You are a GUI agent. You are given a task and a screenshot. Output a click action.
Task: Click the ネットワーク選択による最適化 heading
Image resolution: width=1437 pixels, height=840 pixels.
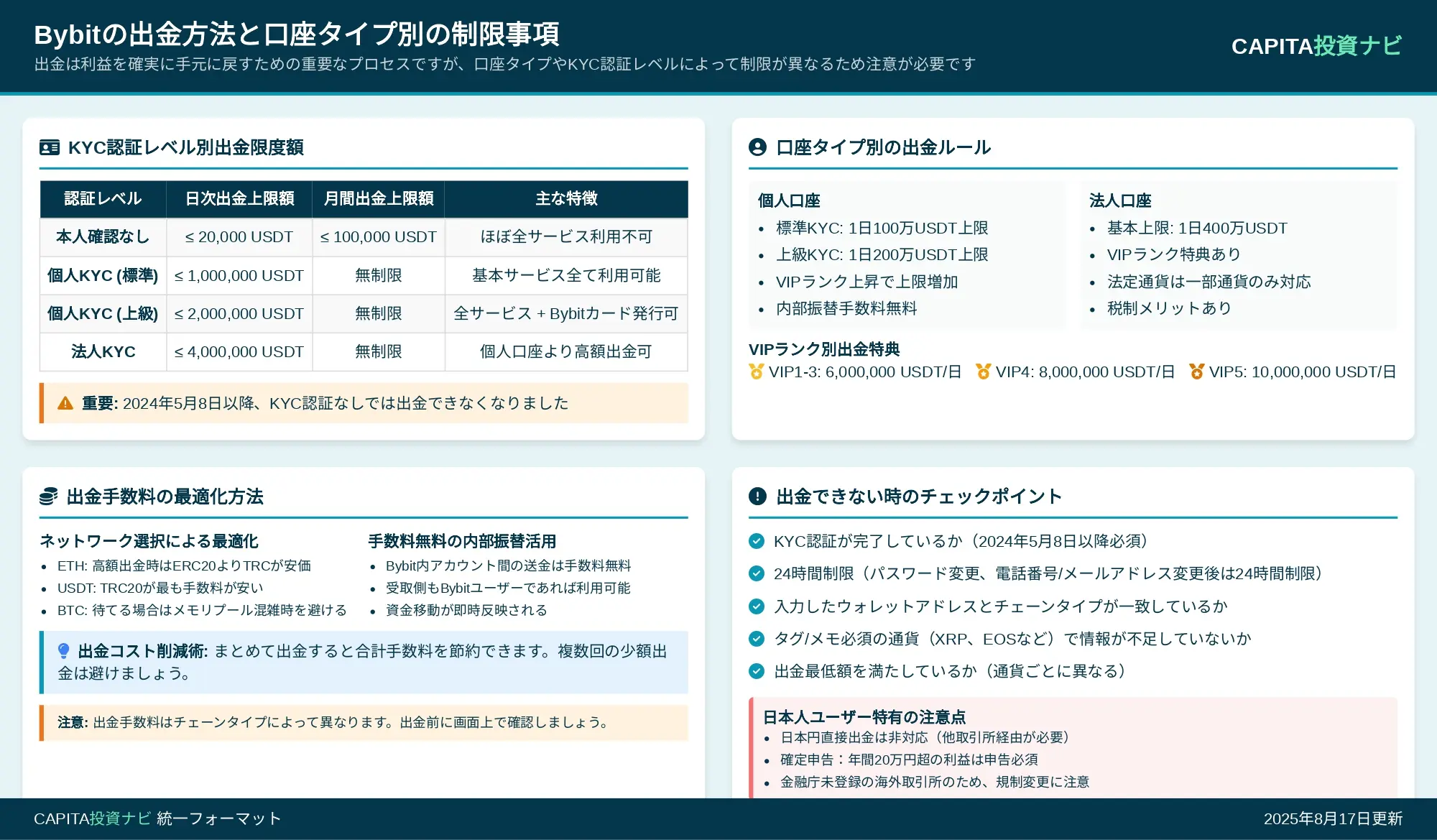coord(149,541)
